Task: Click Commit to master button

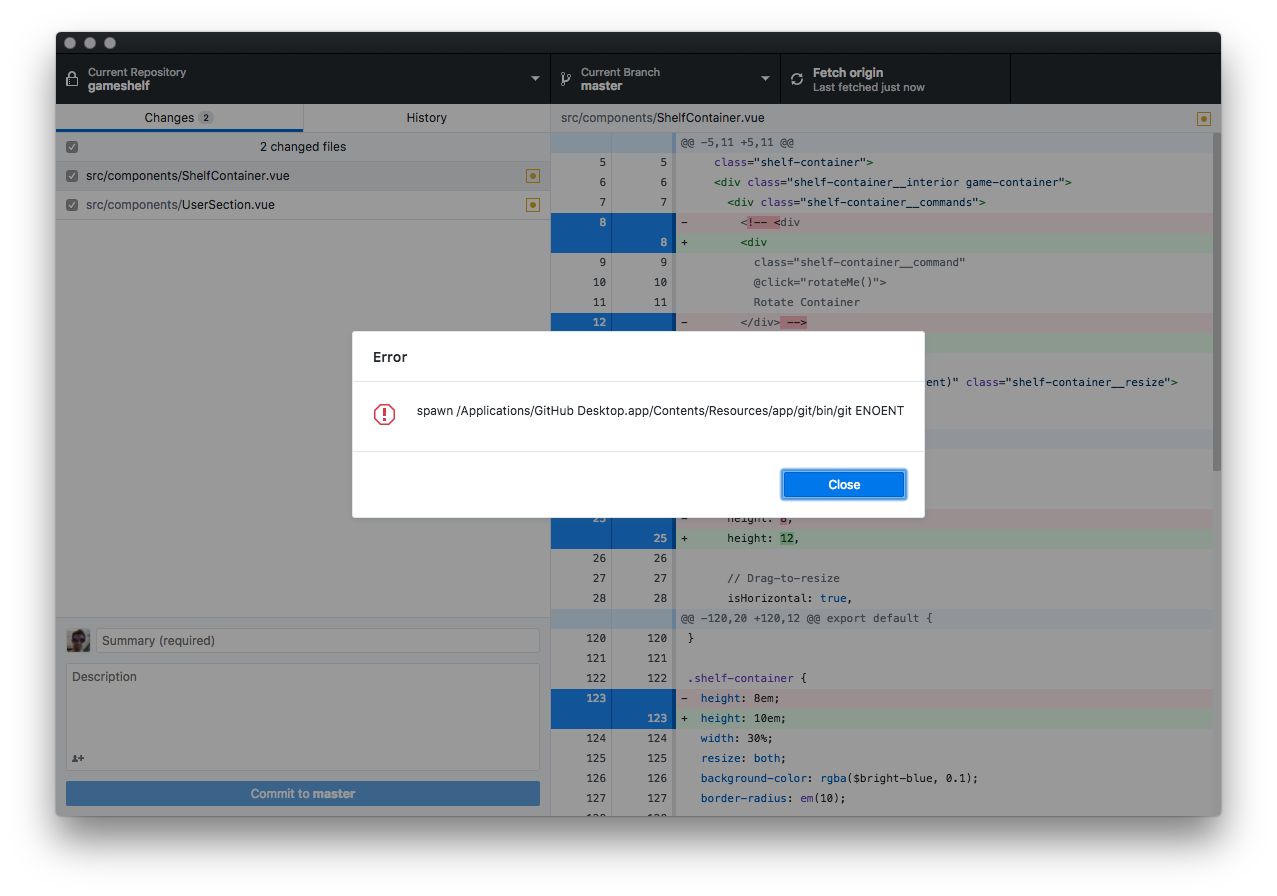Action: click(303, 793)
